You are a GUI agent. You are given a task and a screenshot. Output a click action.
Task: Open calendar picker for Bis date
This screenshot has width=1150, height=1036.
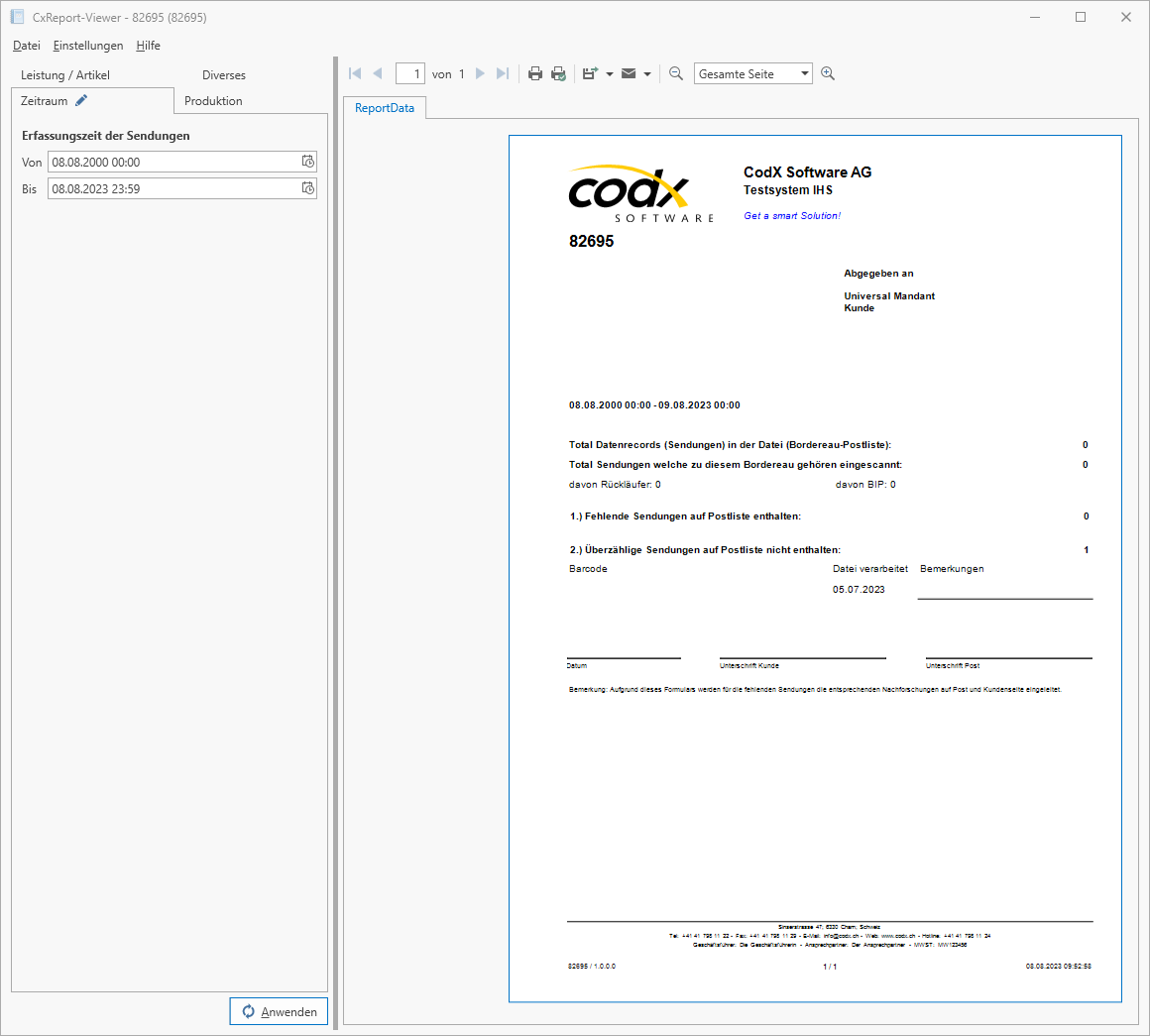pyautogui.click(x=308, y=188)
